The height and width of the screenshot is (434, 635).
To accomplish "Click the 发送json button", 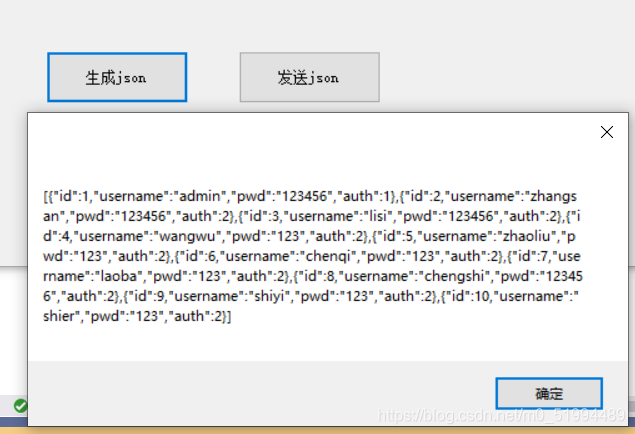I will (x=309, y=77).
